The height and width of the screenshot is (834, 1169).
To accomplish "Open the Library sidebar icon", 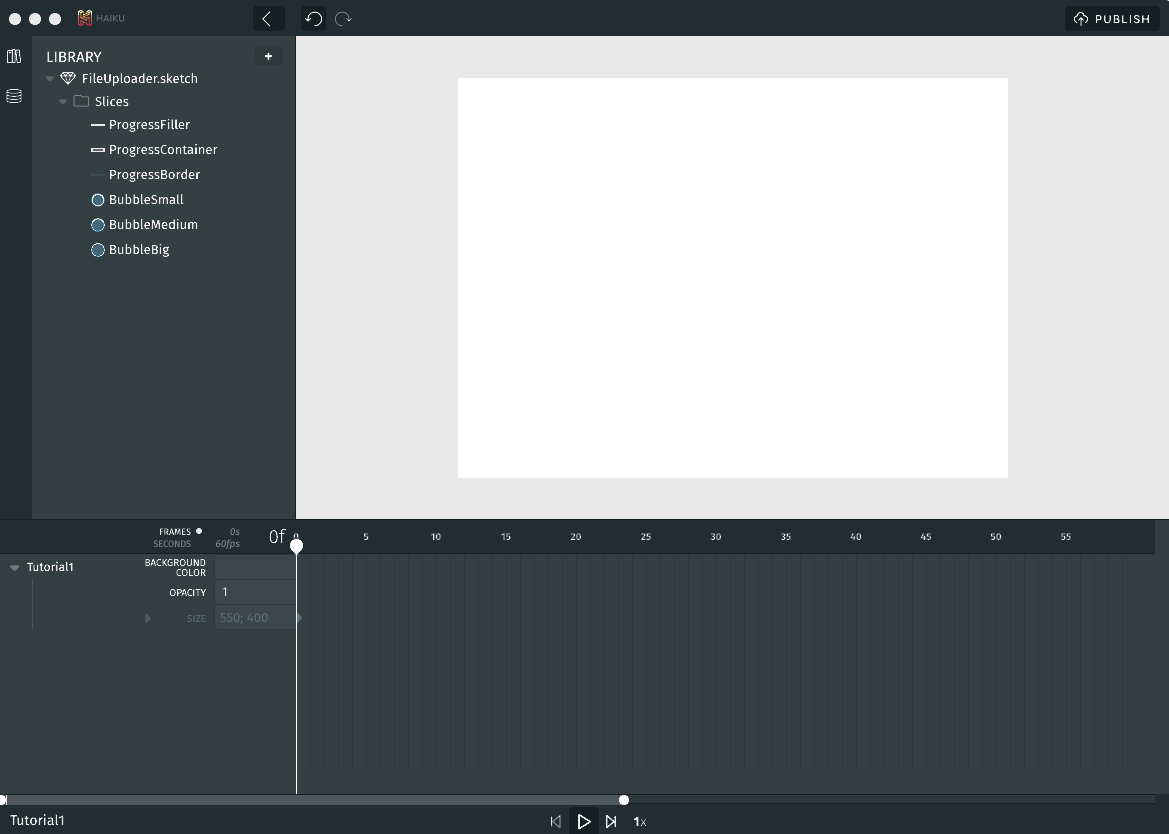I will point(14,57).
